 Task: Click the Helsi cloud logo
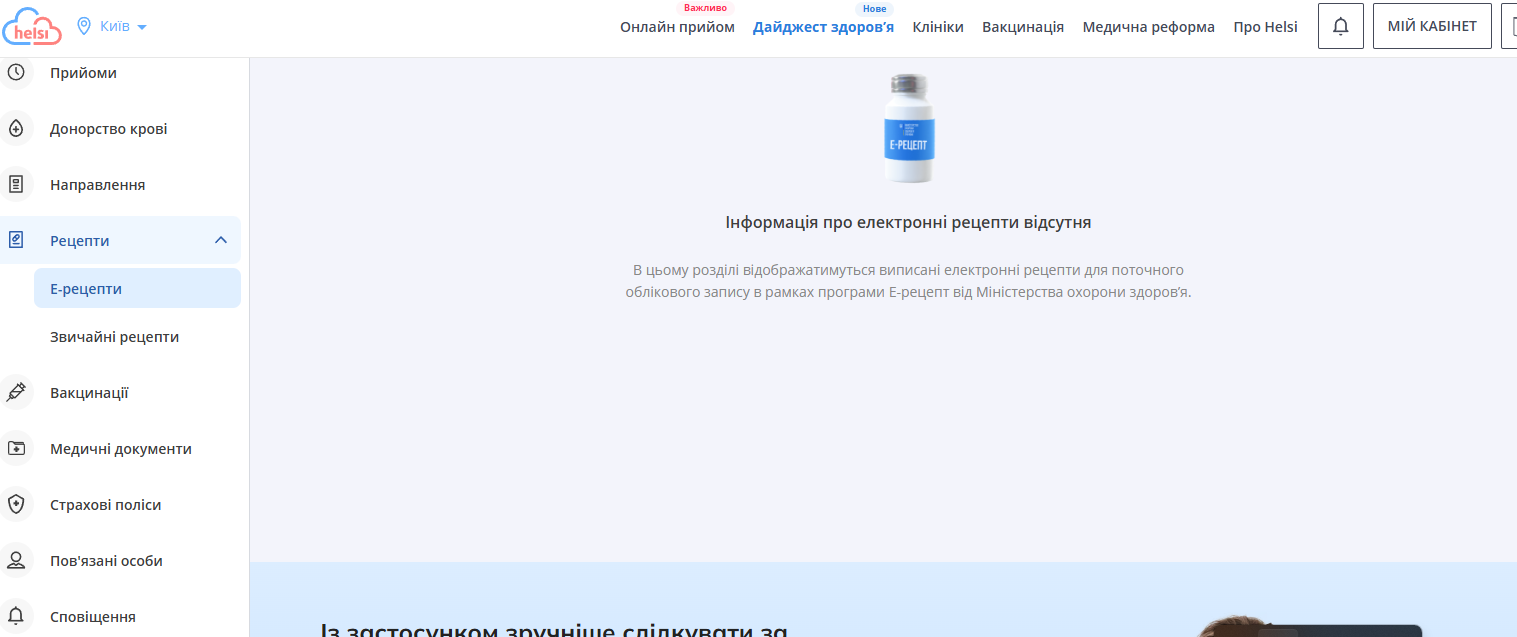click(x=31, y=27)
